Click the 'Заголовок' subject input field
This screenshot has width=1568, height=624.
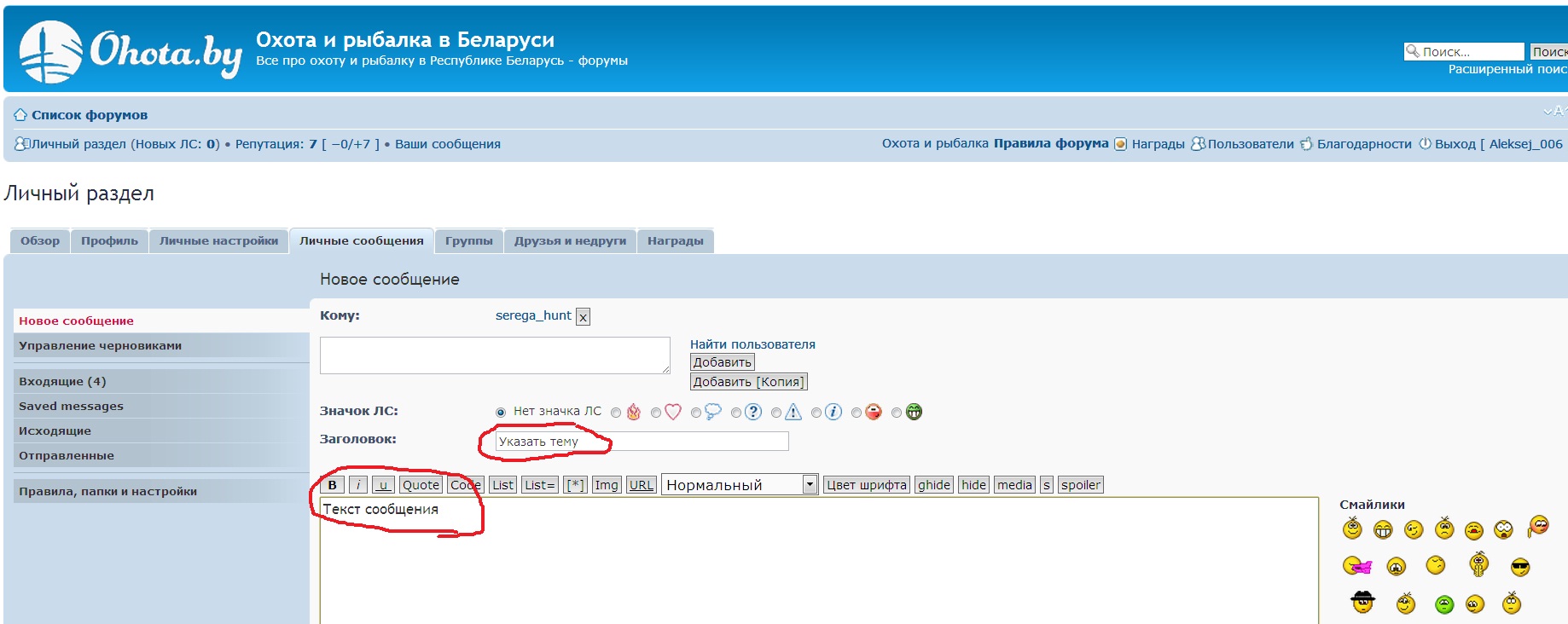pos(642,442)
